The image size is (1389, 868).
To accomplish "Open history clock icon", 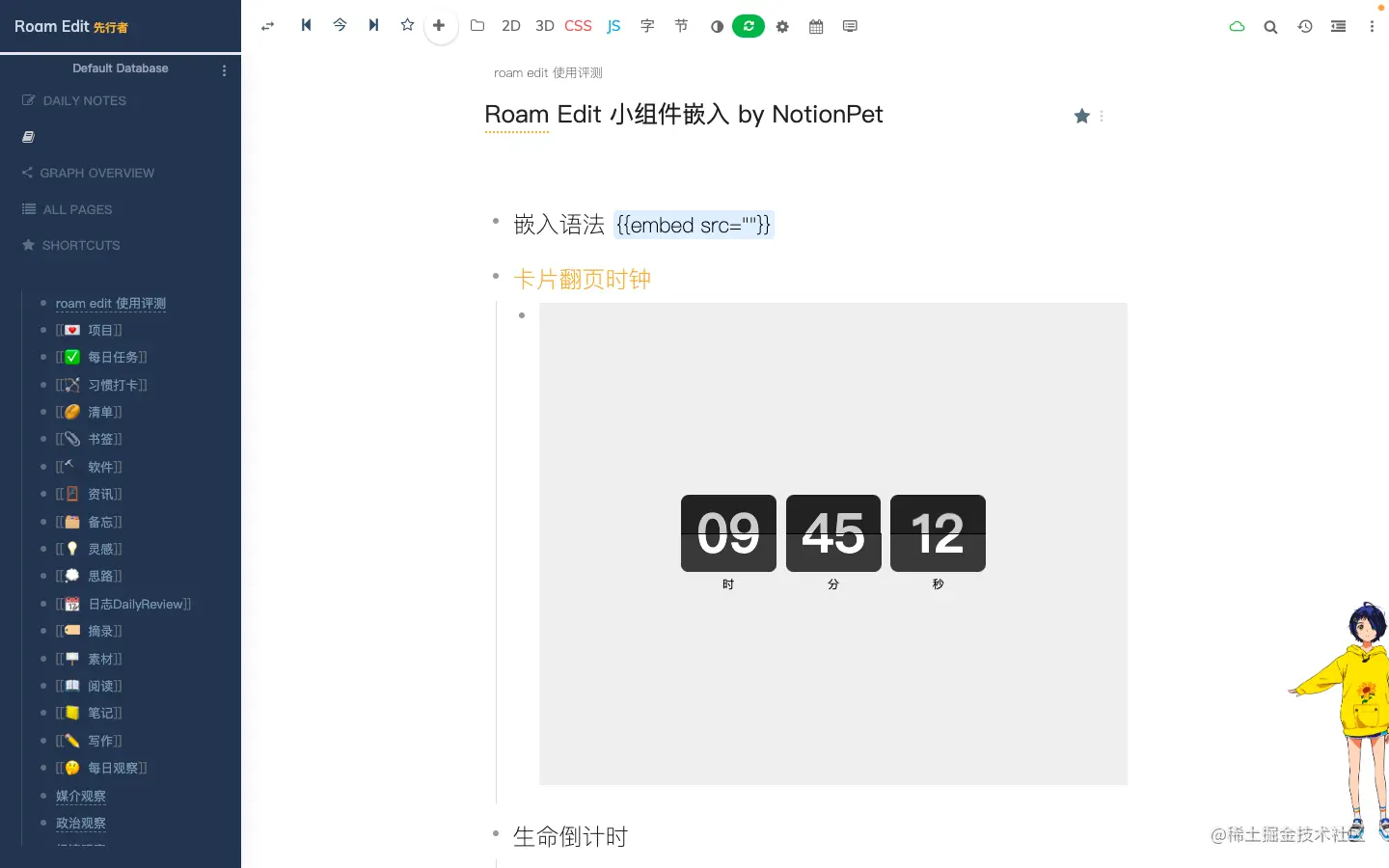I will pos(1305,27).
